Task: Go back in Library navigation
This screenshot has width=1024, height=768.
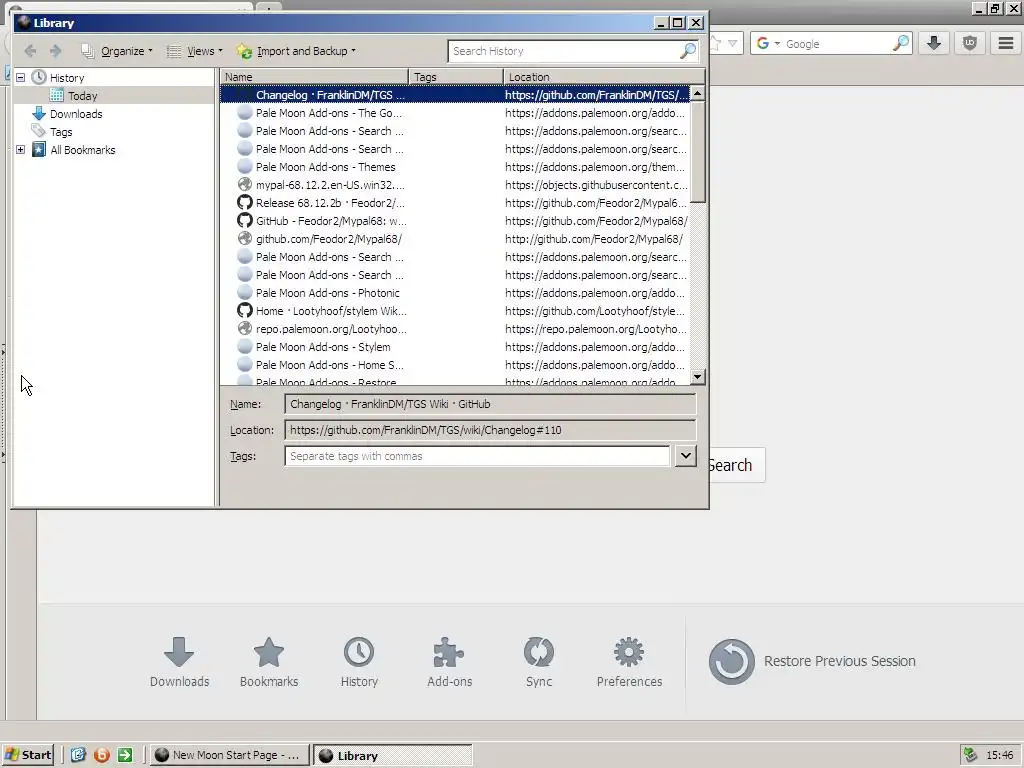Action: 30,51
